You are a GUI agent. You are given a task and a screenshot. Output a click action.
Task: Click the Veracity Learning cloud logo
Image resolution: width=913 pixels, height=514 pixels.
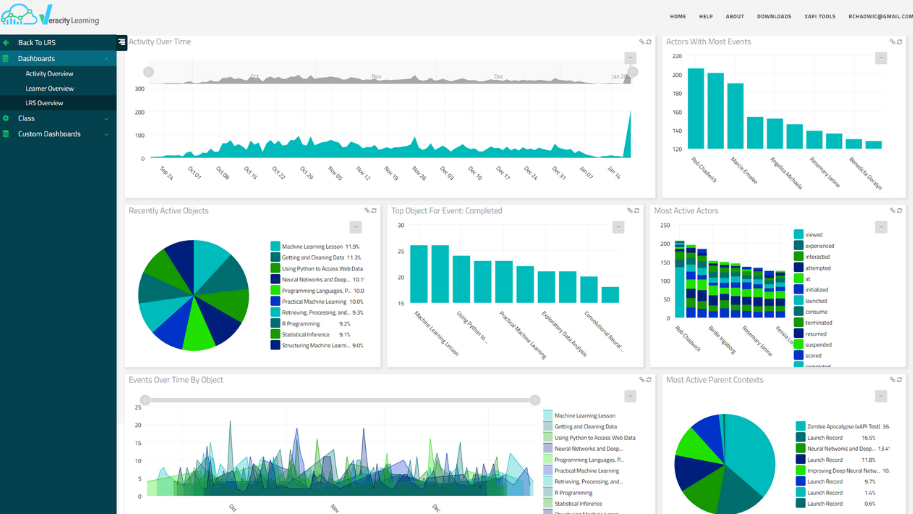point(19,15)
